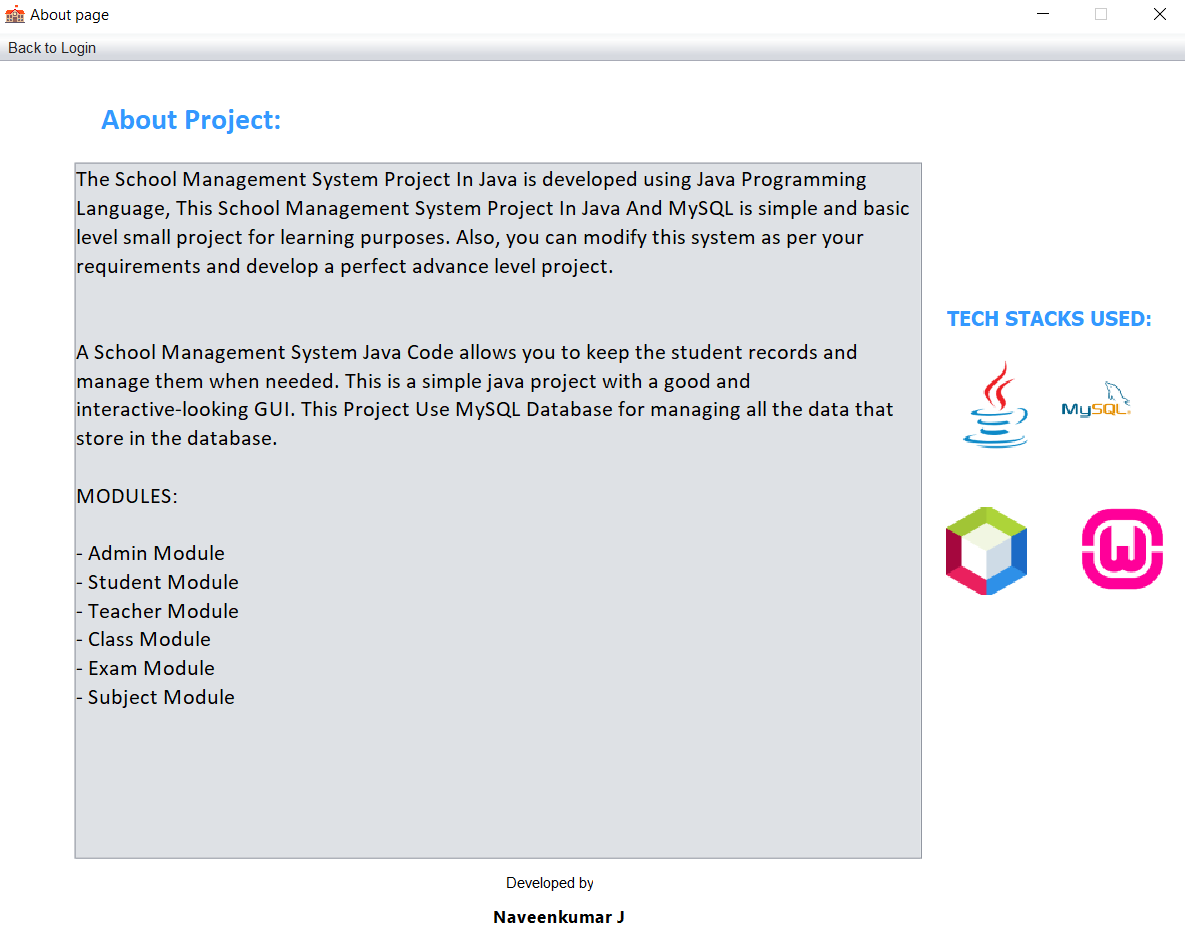Click the Java coffee cup logo
This screenshot has height=930, width=1185.
tap(995, 405)
